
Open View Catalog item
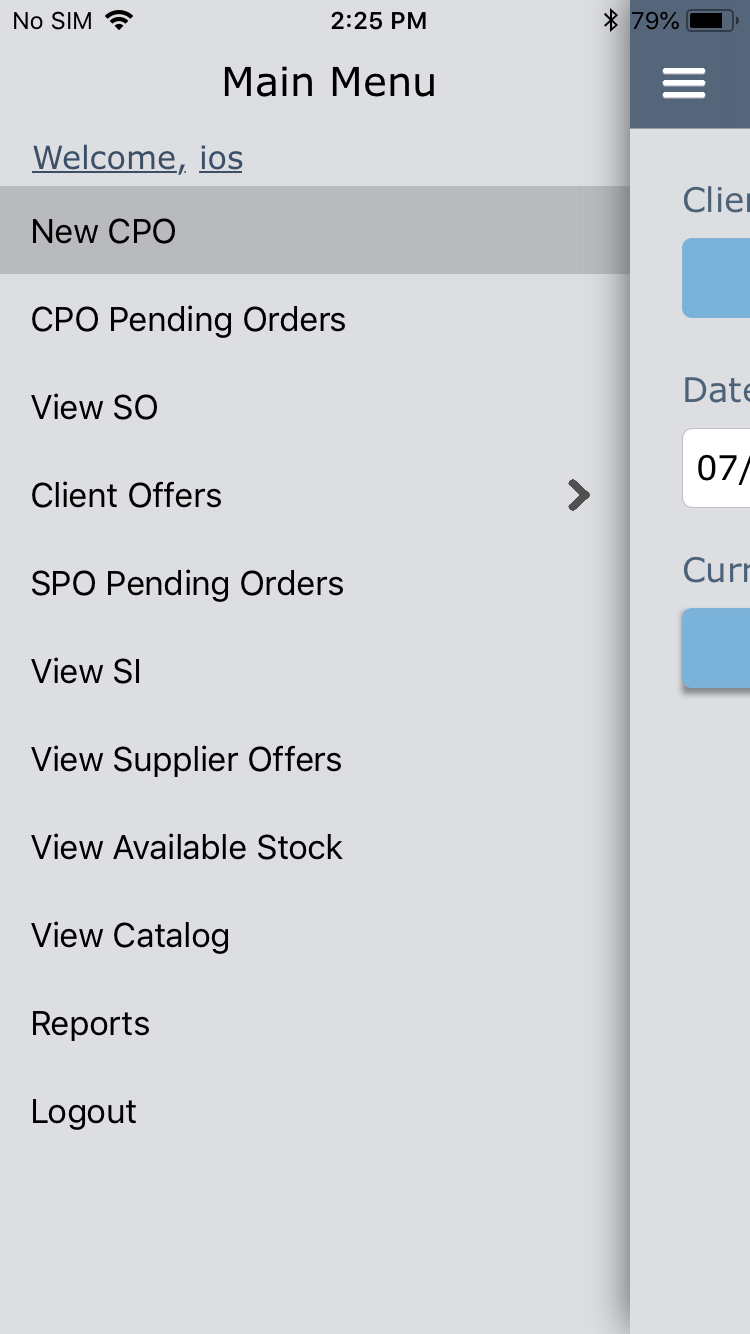(130, 936)
